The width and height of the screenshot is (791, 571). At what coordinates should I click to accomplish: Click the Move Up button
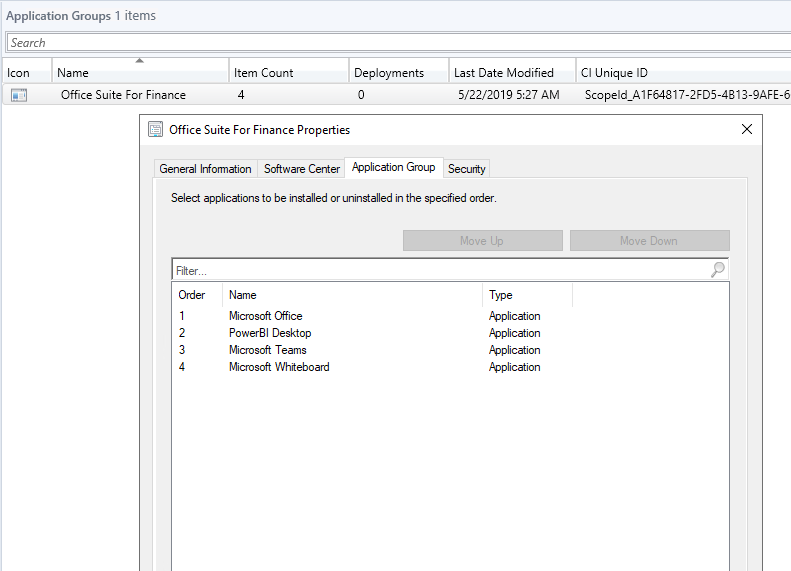coord(483,241)
